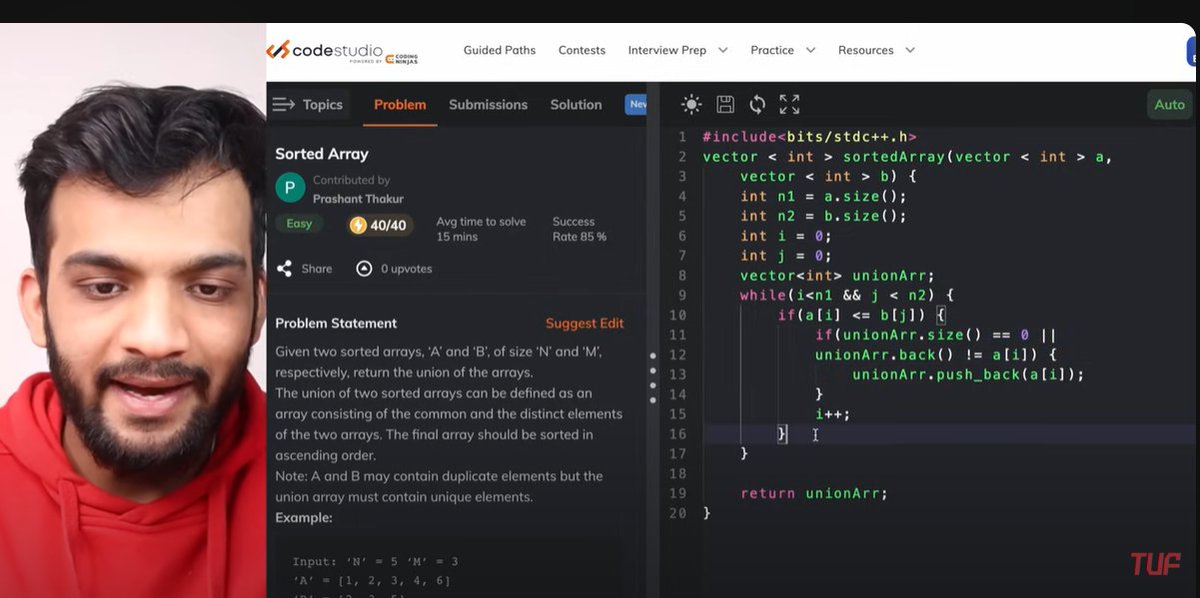
Task: Toggle the light/dark theme sun icon
Action: coord(691,104)
